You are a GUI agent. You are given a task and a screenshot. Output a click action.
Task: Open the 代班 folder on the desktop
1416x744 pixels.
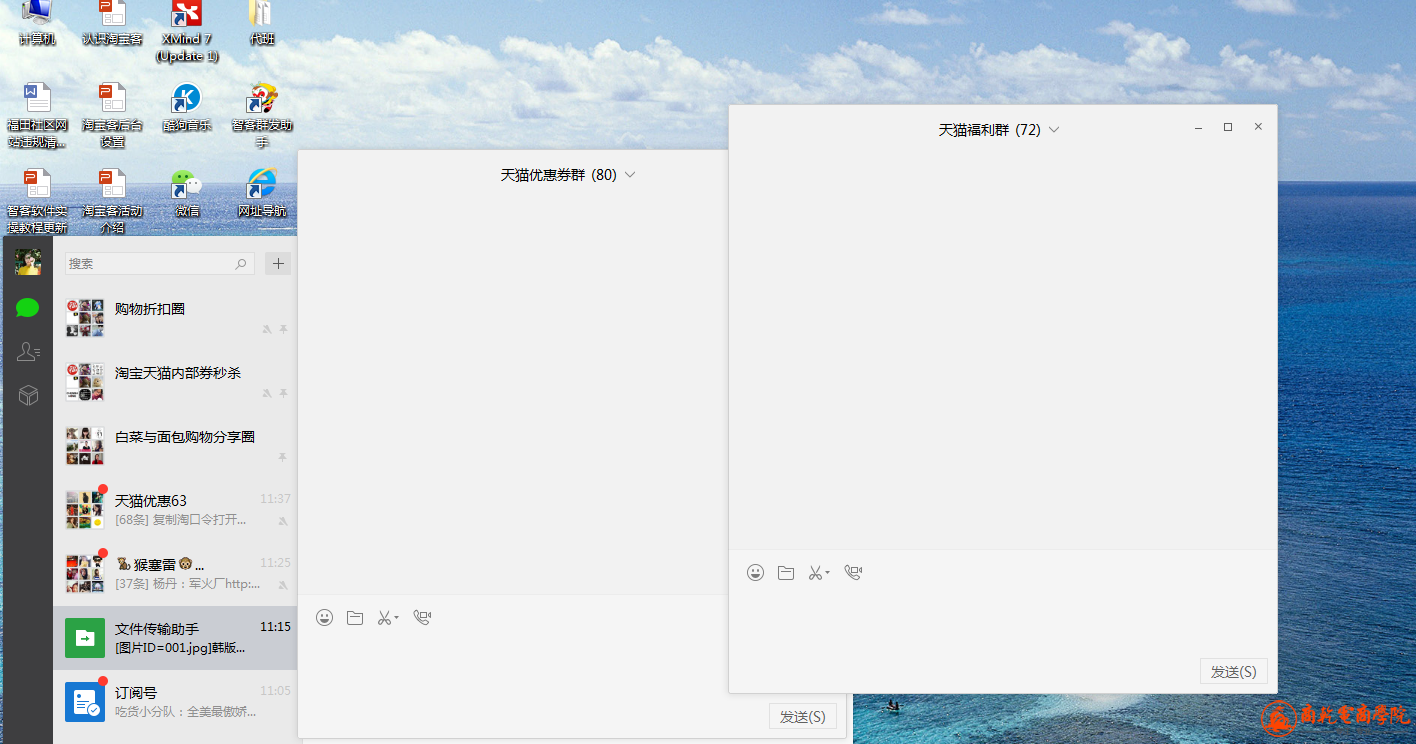click(x=262, y=22)
